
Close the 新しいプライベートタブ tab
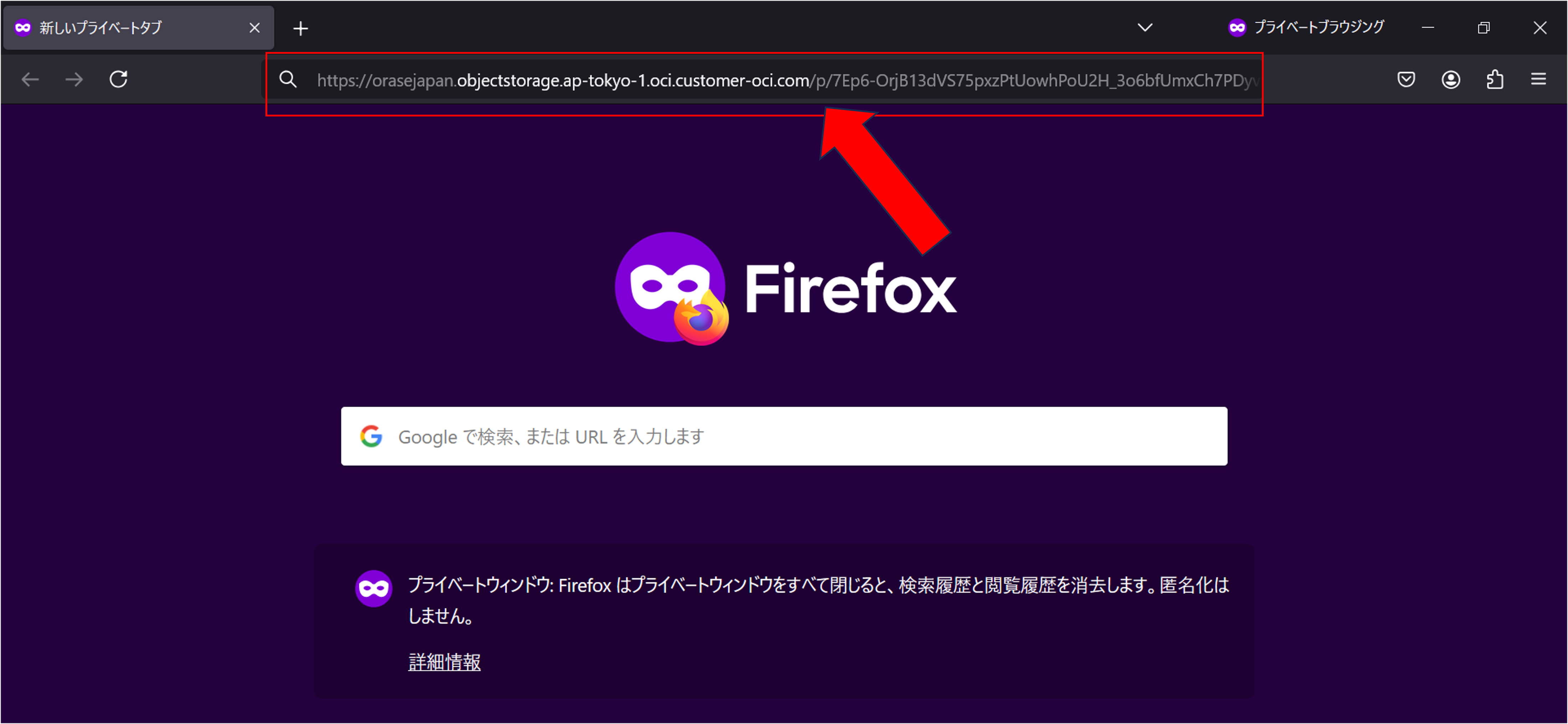[x=254, y=28]
